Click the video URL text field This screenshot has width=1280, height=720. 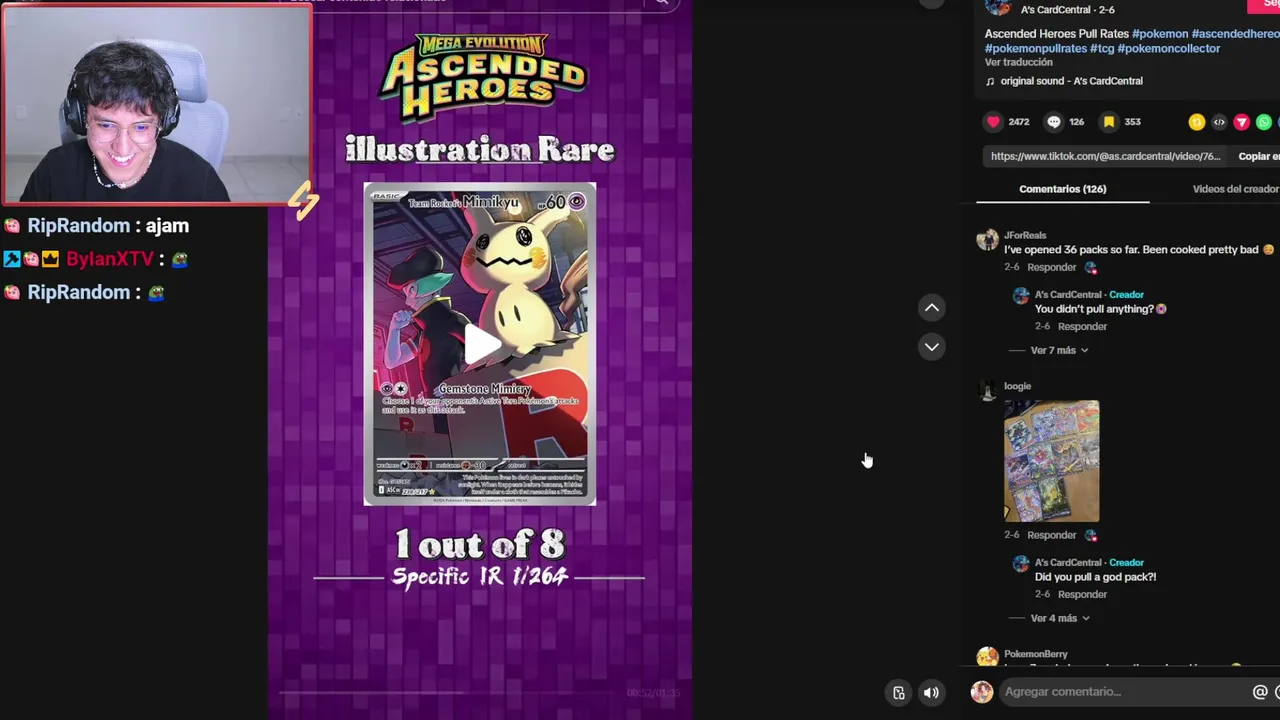point(1106,156)
